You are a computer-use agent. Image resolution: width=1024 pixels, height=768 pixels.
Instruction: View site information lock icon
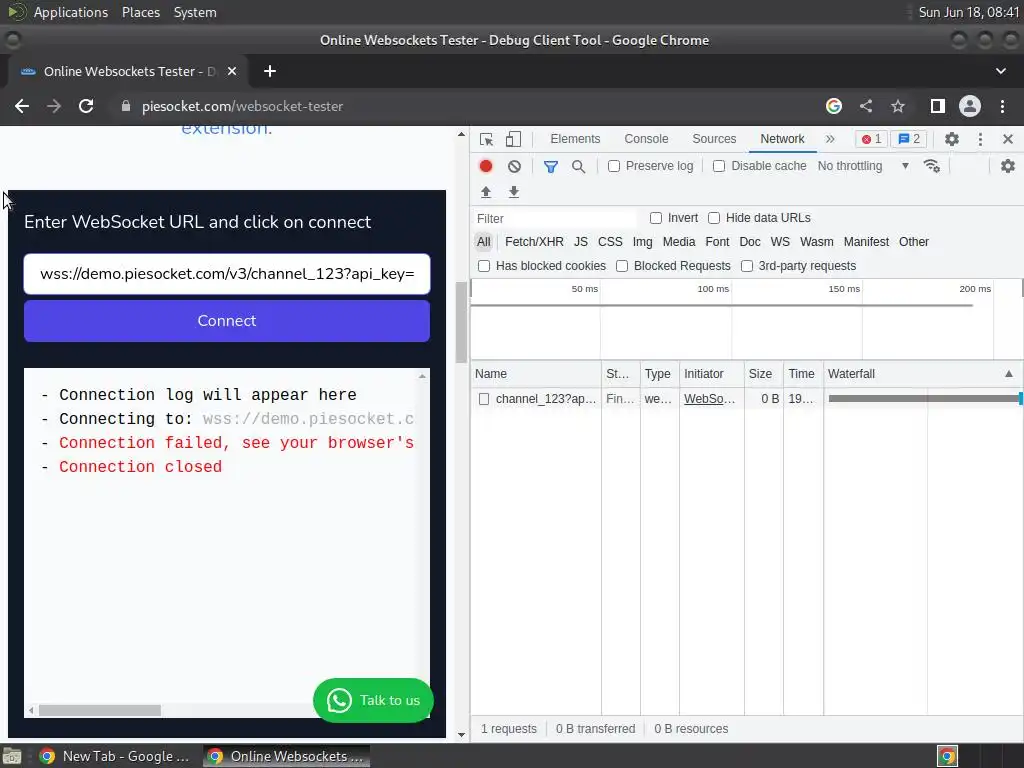pyautogui.click(x=126, y=106)
